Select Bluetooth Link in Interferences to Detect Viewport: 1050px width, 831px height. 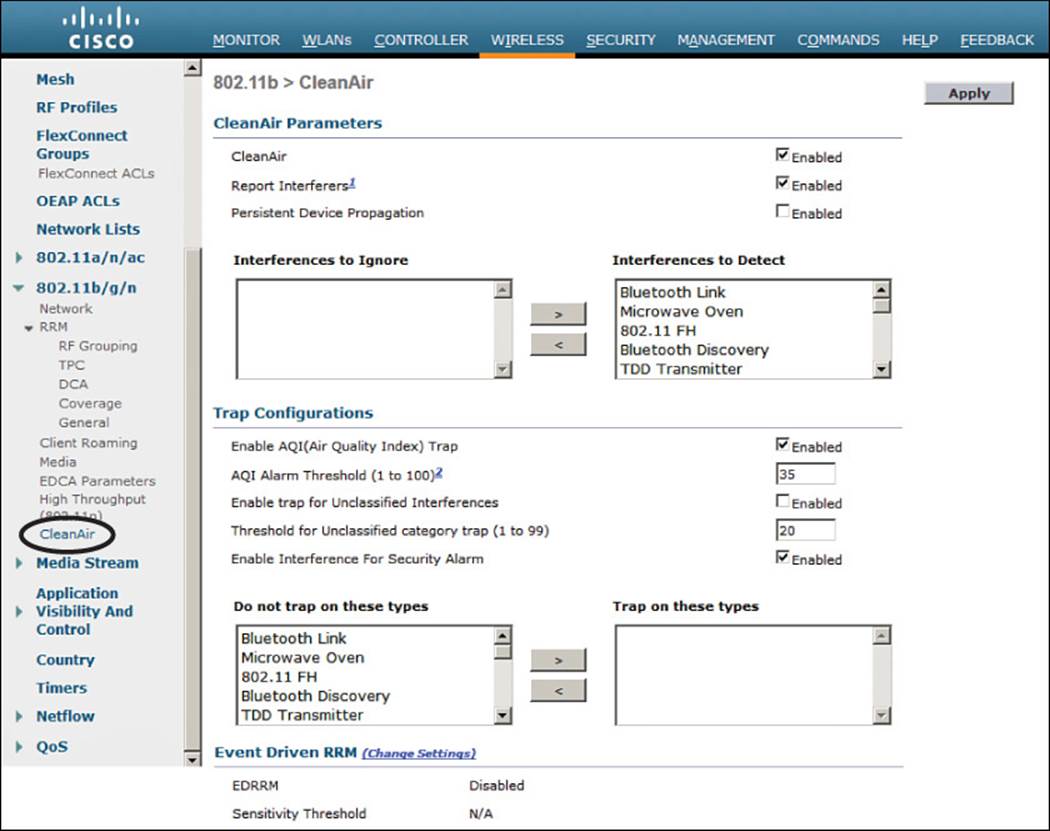coord(672,293)
